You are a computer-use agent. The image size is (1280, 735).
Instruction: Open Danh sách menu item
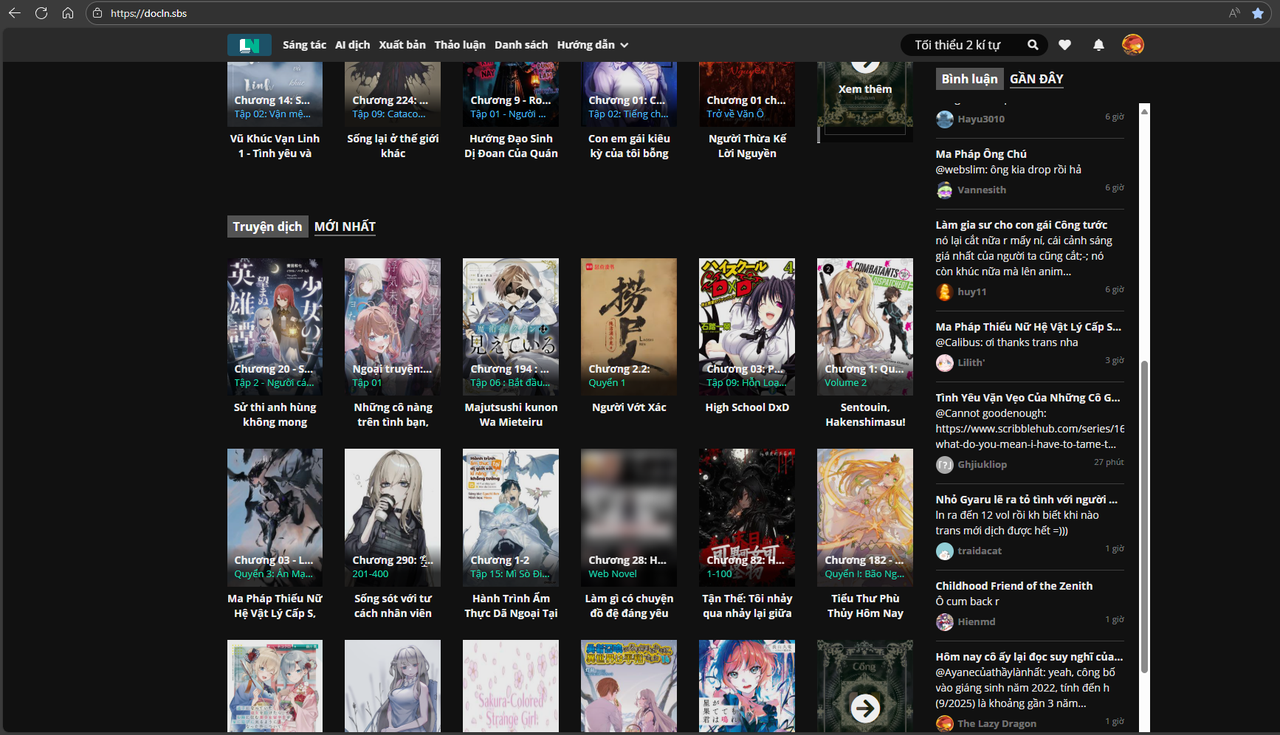[x=521, y=45]
